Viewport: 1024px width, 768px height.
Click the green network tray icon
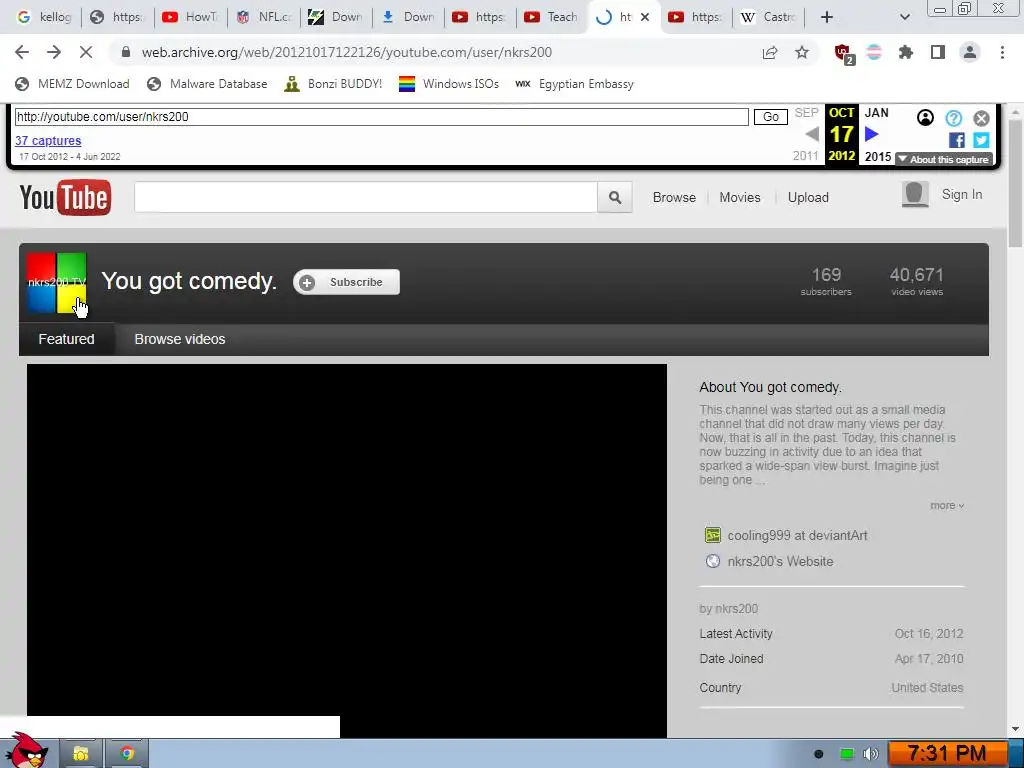tap(846, 754)
